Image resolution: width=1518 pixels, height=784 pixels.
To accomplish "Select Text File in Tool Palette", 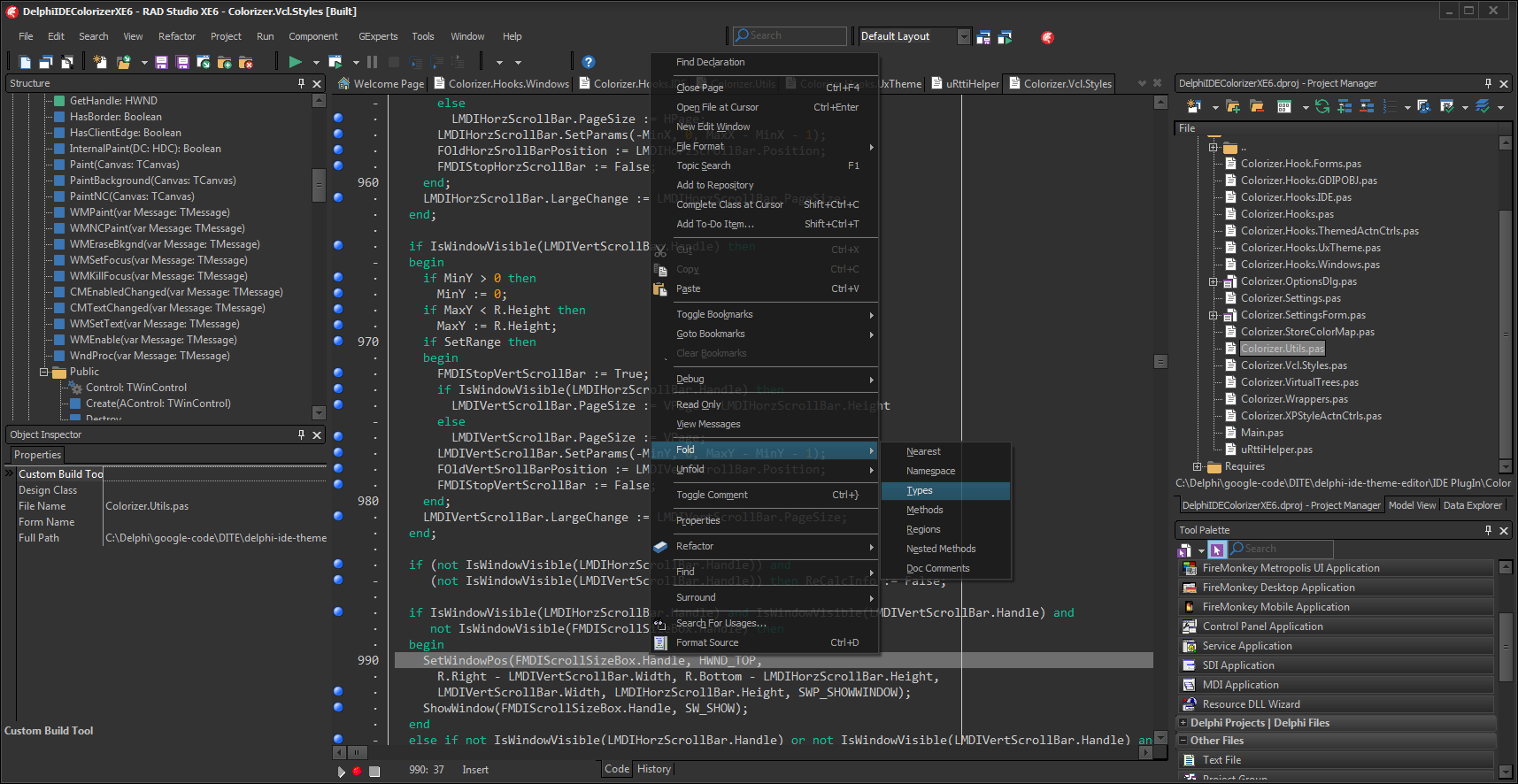I will pyautogui.click(x=1336, y=760).
